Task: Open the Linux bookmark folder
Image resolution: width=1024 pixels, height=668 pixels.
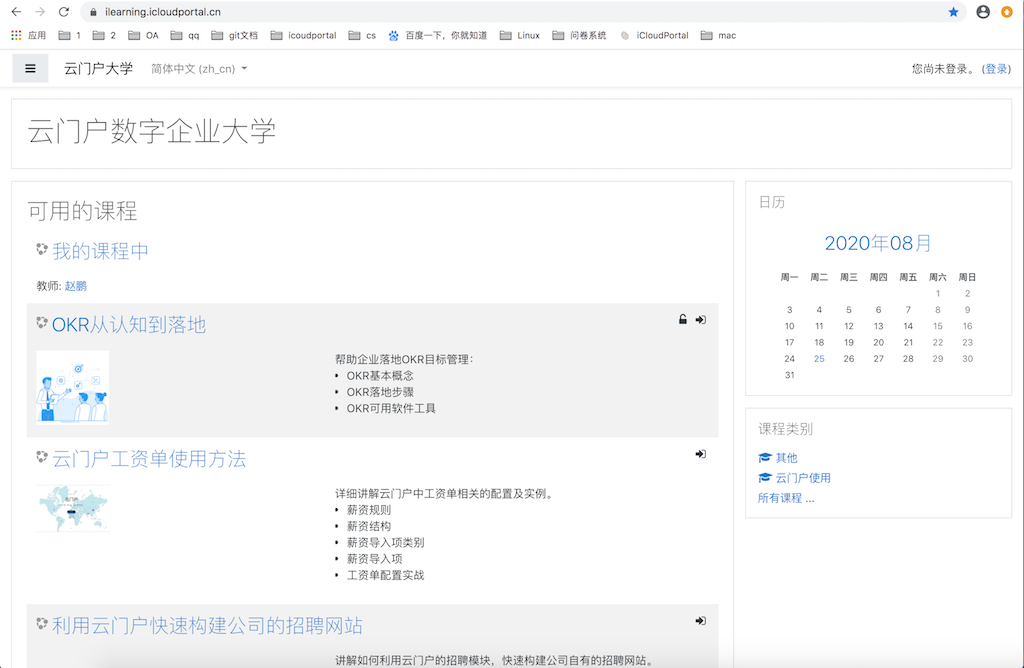Action: [520, 35]
